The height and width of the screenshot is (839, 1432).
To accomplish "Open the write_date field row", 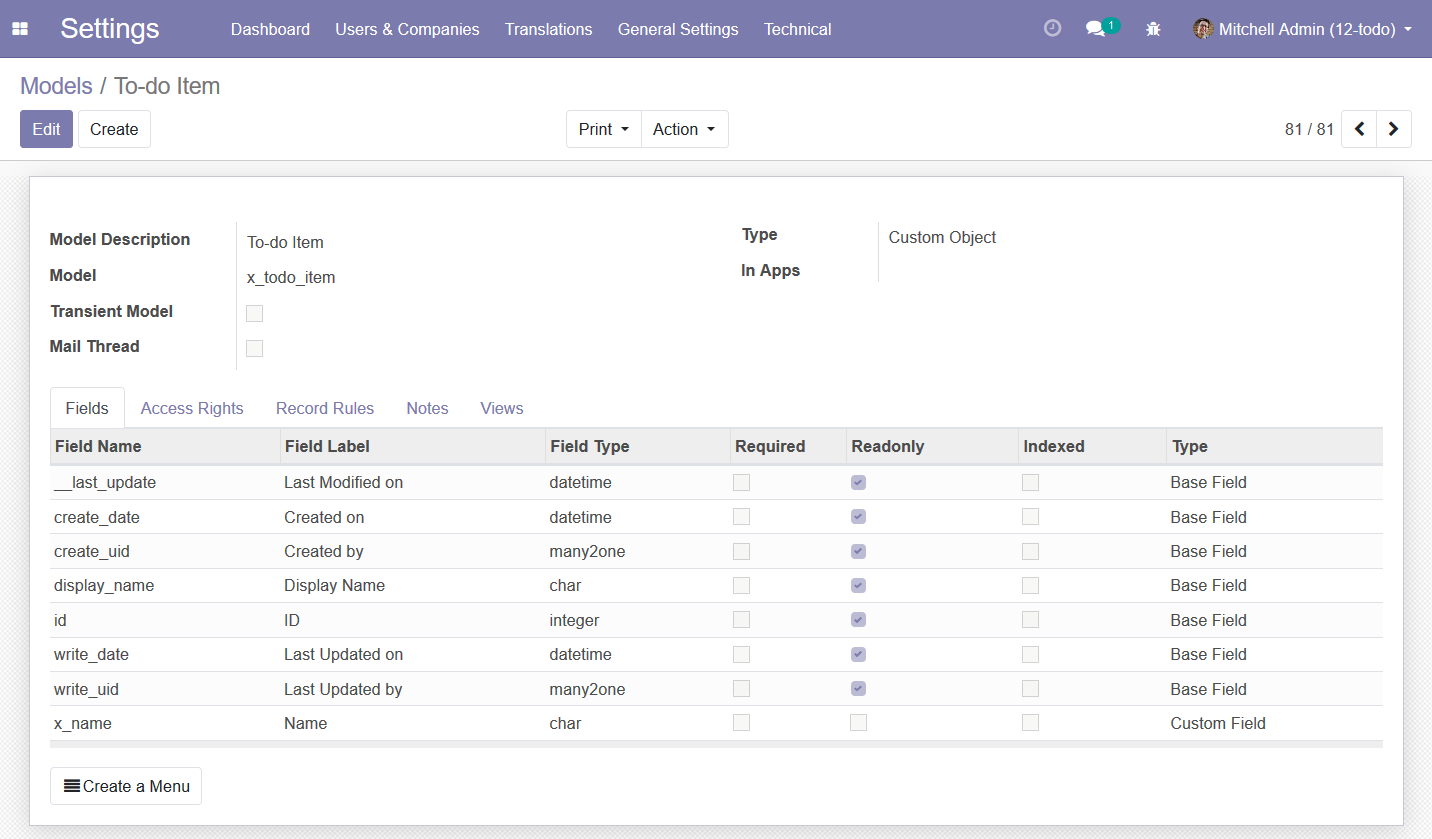I will (716, 654).
